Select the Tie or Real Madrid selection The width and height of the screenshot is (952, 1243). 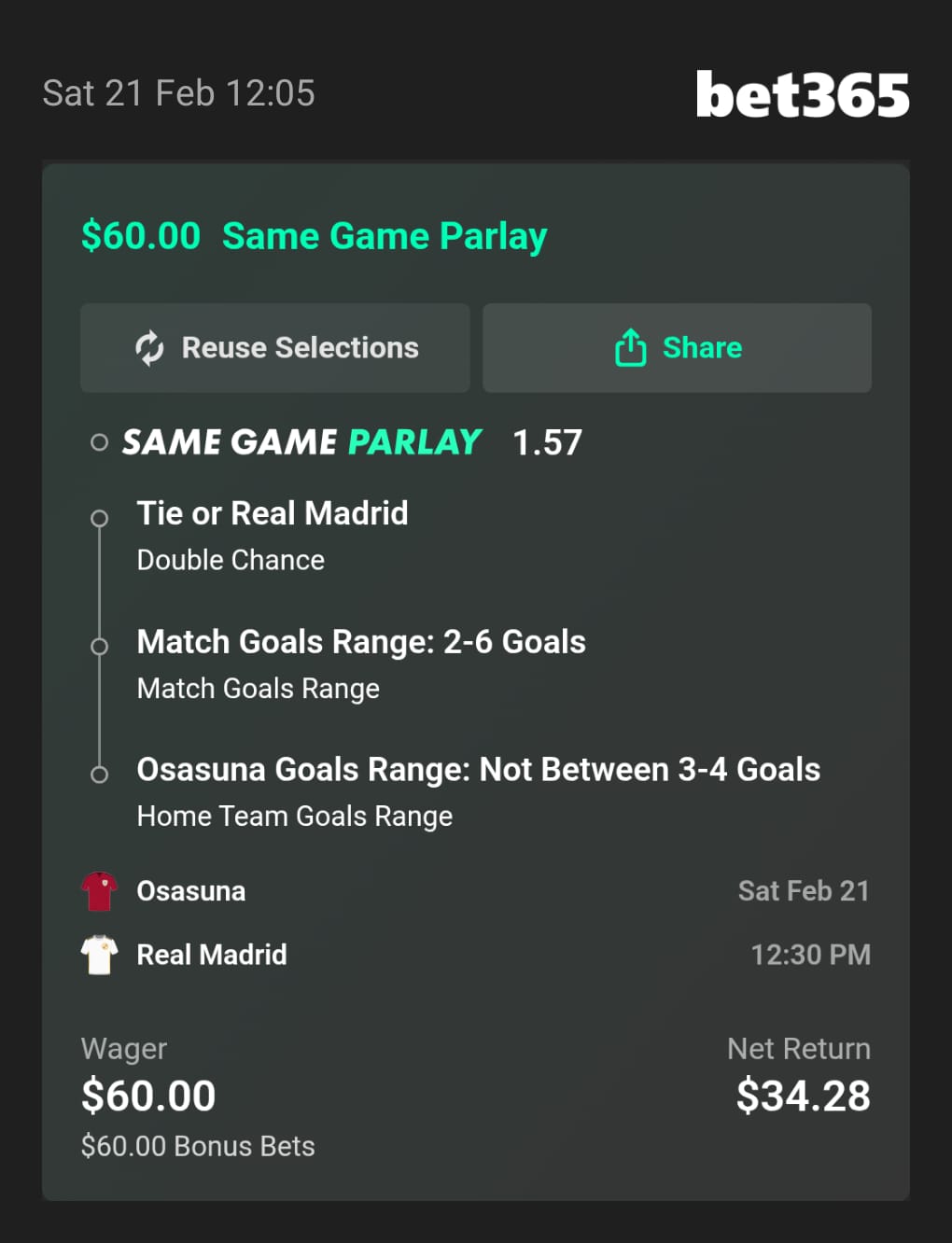pos(273,513)
